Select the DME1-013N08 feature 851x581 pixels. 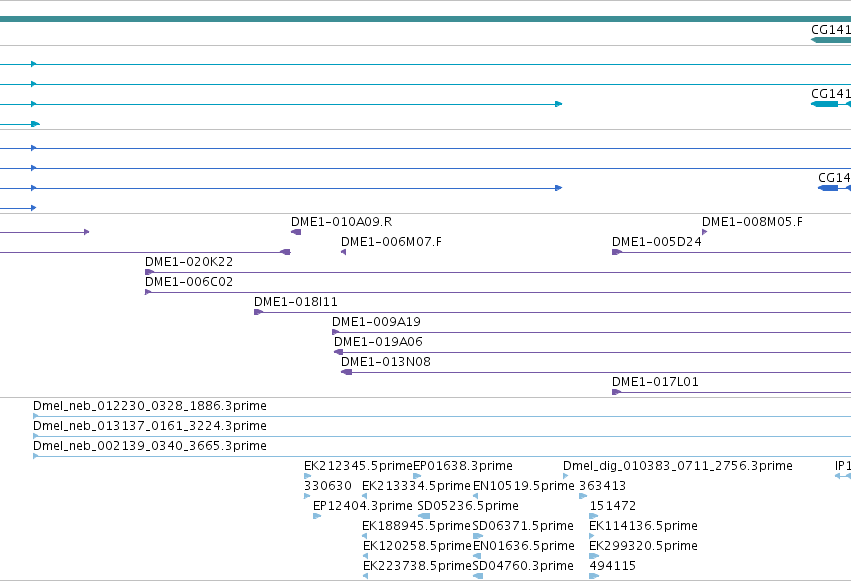tap(386, 362)
